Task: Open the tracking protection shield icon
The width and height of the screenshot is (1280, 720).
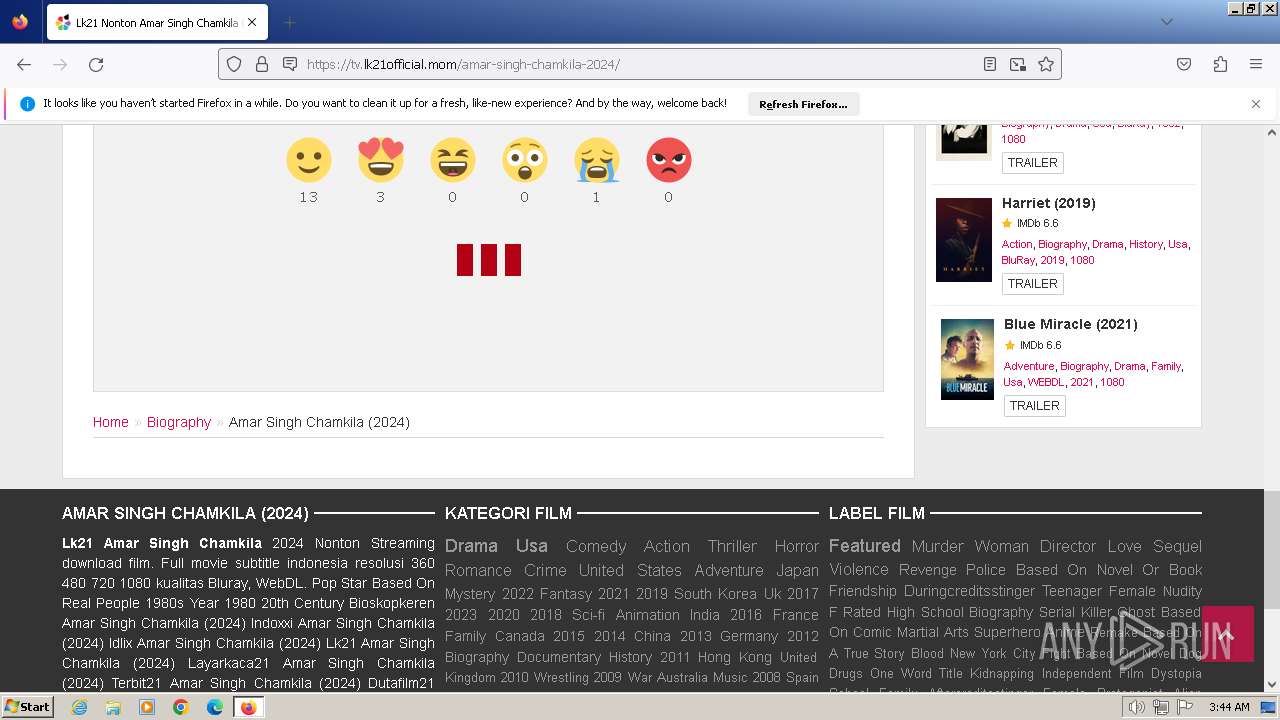Action: 234,64
